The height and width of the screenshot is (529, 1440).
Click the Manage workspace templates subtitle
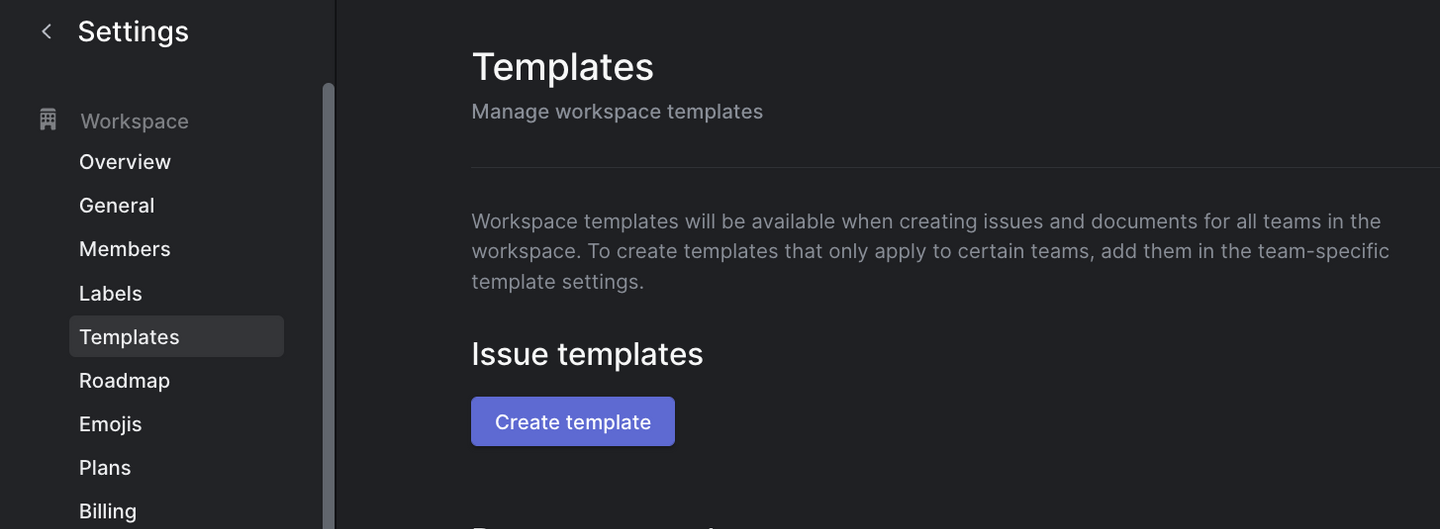[x=617, y=112]
